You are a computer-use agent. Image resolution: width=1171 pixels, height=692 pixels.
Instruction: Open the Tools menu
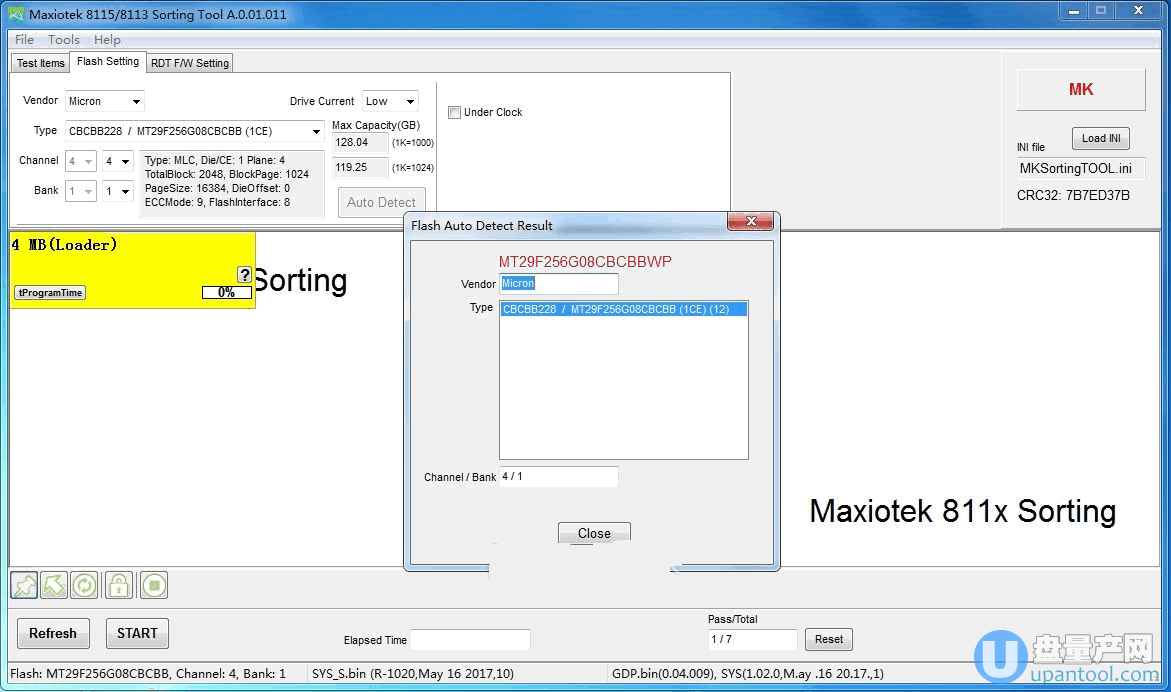[x=64, y=40]
